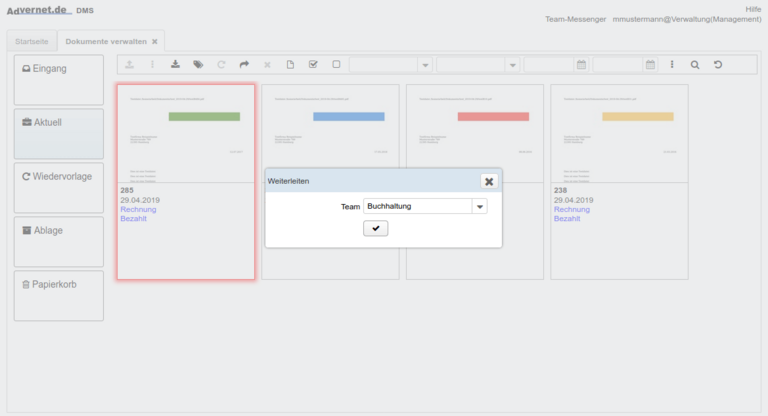Switch to the Startseite tab
Screen dimensions: 768x416
point(30,42)
